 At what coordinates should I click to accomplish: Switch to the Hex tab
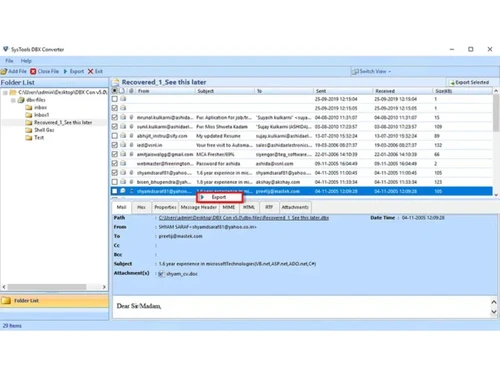[141, 207]
